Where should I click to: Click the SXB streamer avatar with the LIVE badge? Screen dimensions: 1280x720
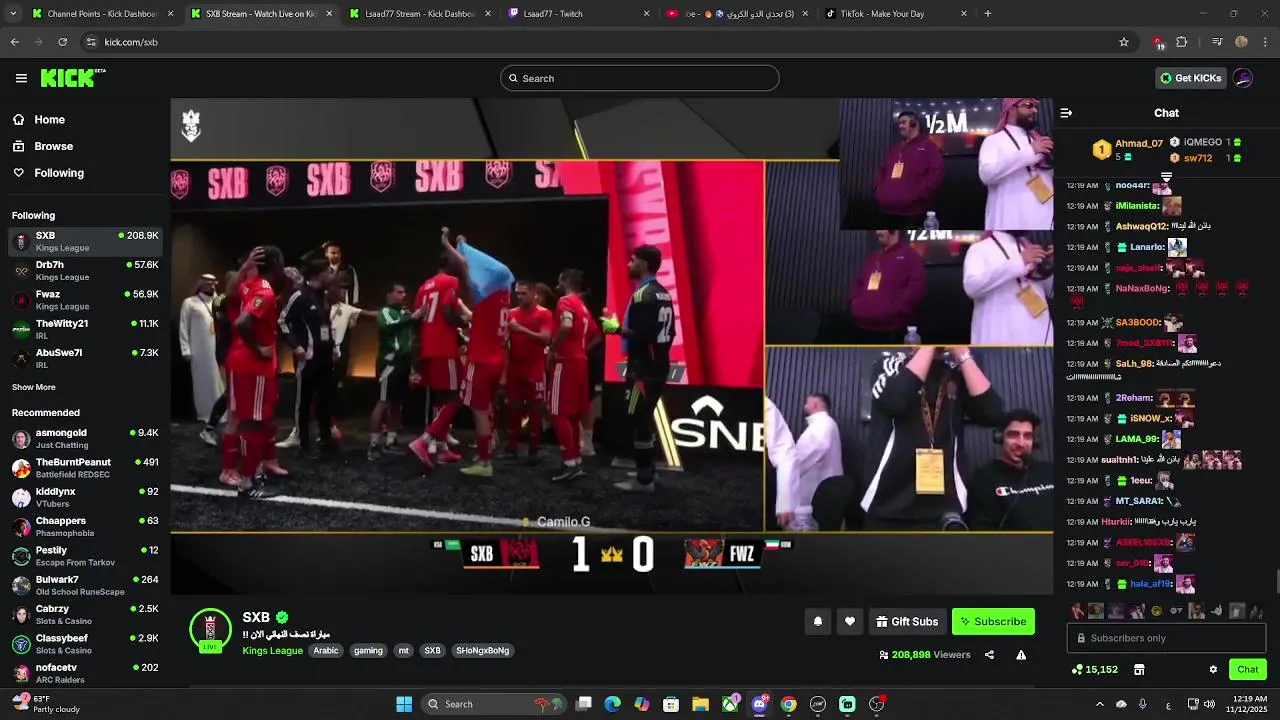coord(210,630)
